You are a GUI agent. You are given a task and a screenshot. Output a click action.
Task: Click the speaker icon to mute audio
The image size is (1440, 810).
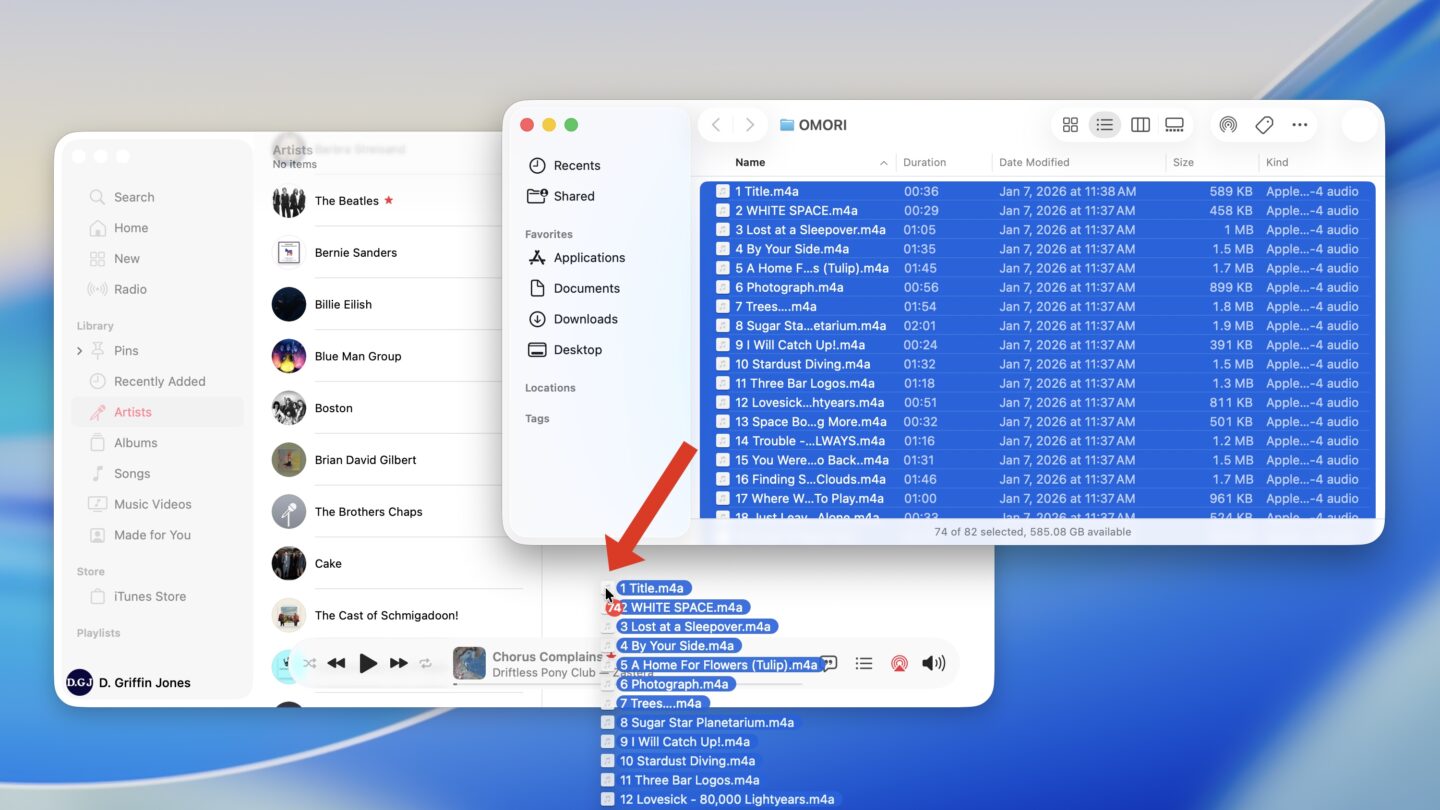pos(932,663)
